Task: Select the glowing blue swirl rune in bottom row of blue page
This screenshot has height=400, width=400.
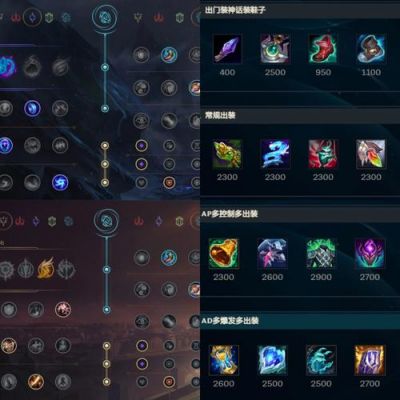Action: click(60, 182)
